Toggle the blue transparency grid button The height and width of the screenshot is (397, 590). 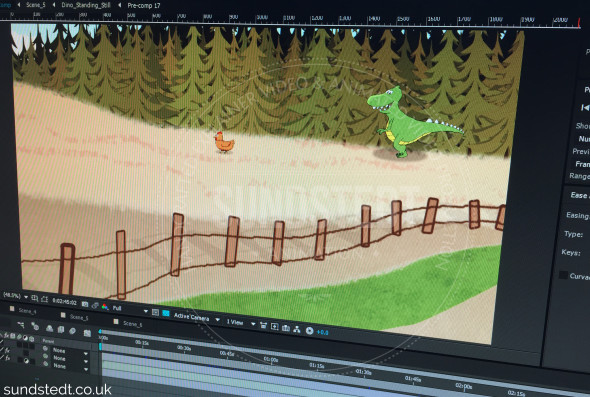click(x=166, y=313)
